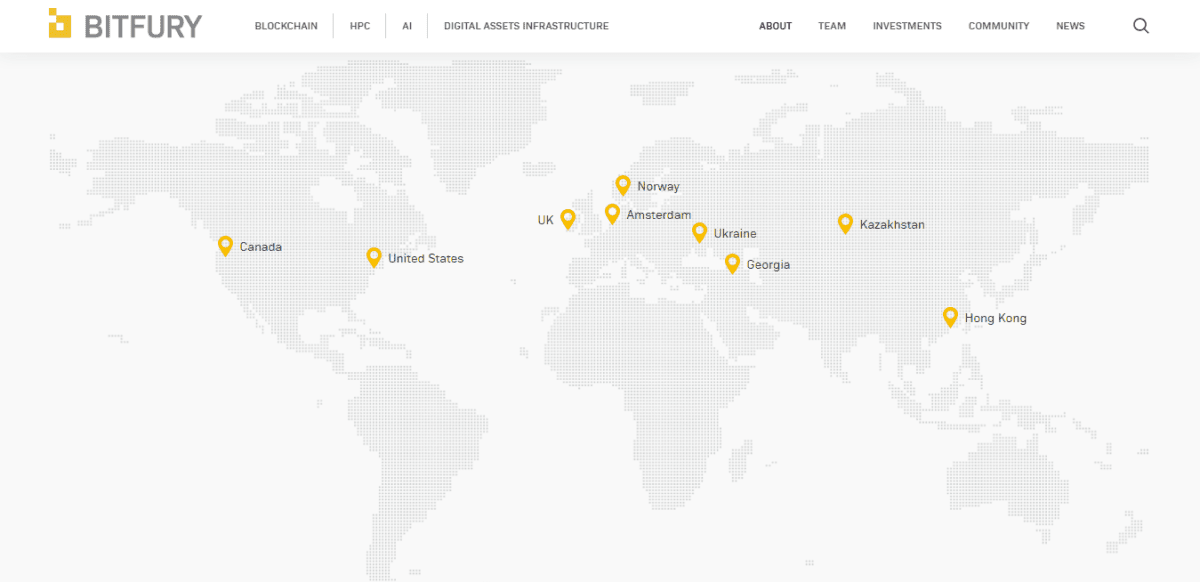The height and width of the screenshot is (582, 1200).
Task: Open the search magnifier icon
Action: pos(1141,26)
